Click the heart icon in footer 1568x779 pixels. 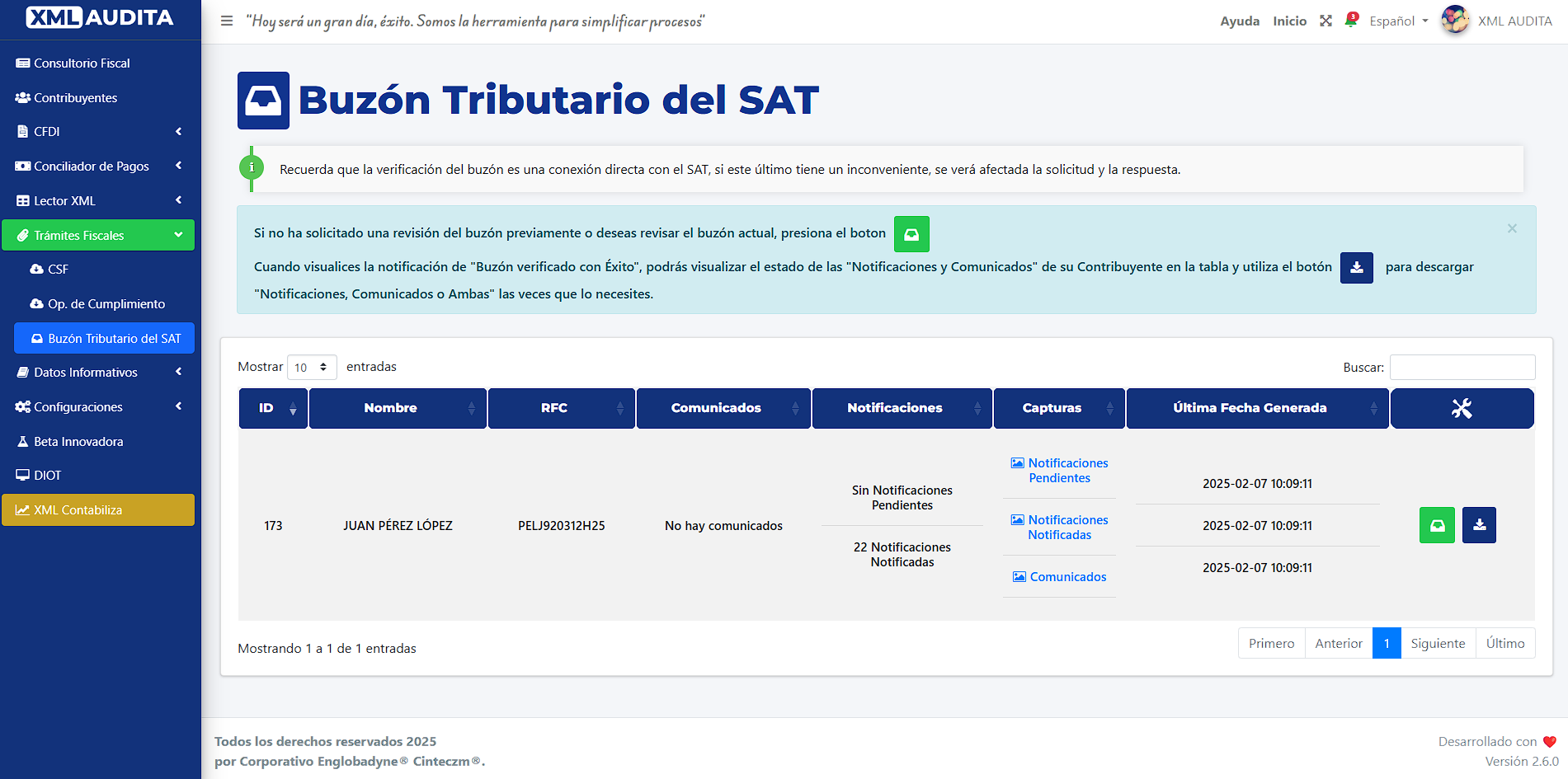click(x=1550, y=742)
